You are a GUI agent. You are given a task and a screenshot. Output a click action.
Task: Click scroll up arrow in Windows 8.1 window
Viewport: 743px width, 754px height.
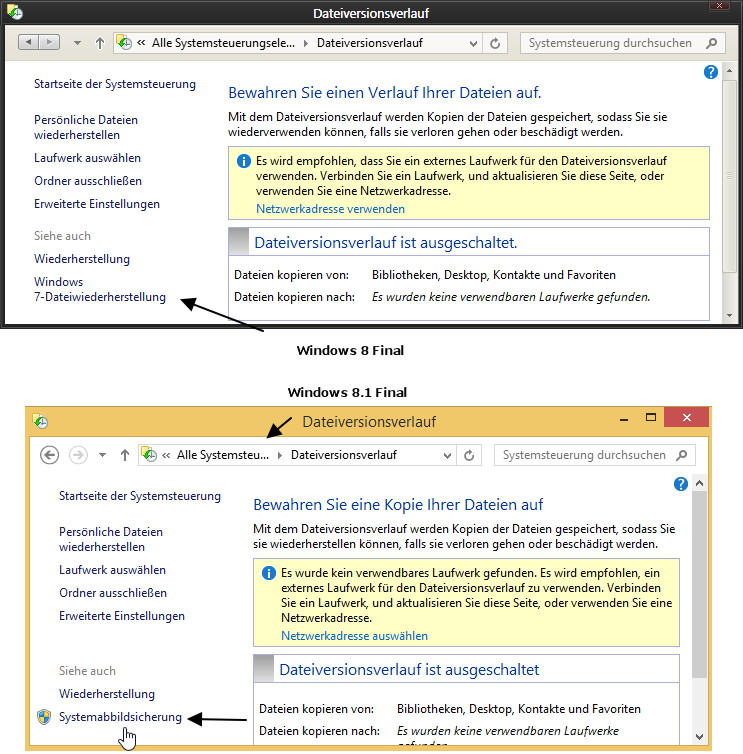click(700, 483)
